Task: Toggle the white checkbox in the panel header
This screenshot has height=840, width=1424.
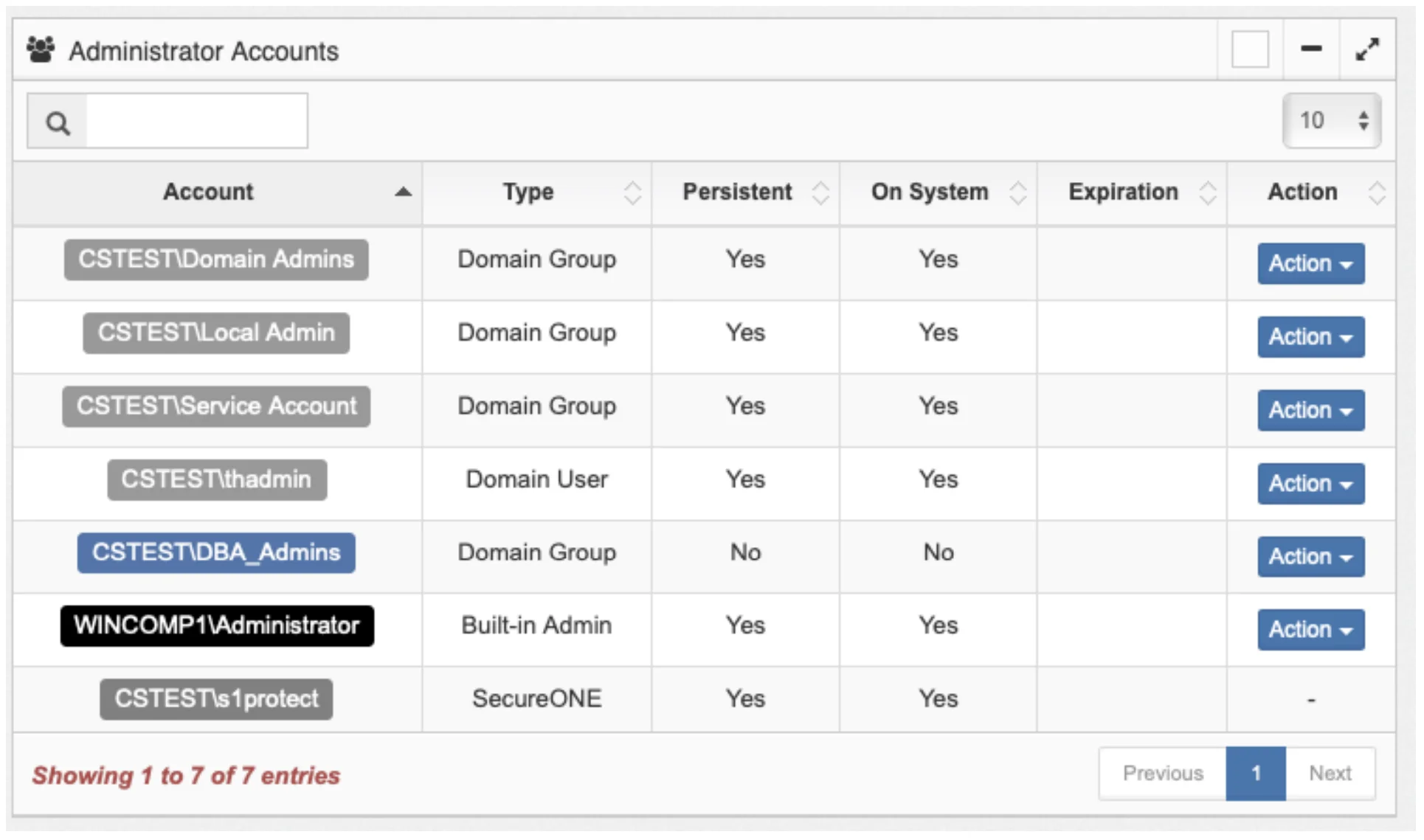Action: tap(1250, 49)
